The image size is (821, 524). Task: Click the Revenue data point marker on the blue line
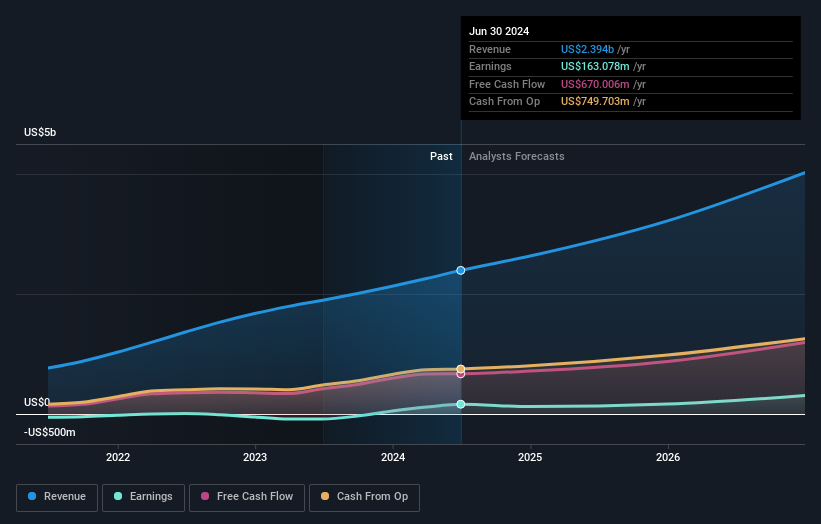pyautogui.click(x=461, y=271)
